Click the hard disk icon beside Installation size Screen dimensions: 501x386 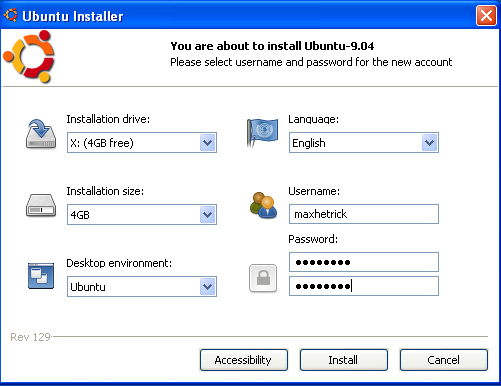[41, 205]
